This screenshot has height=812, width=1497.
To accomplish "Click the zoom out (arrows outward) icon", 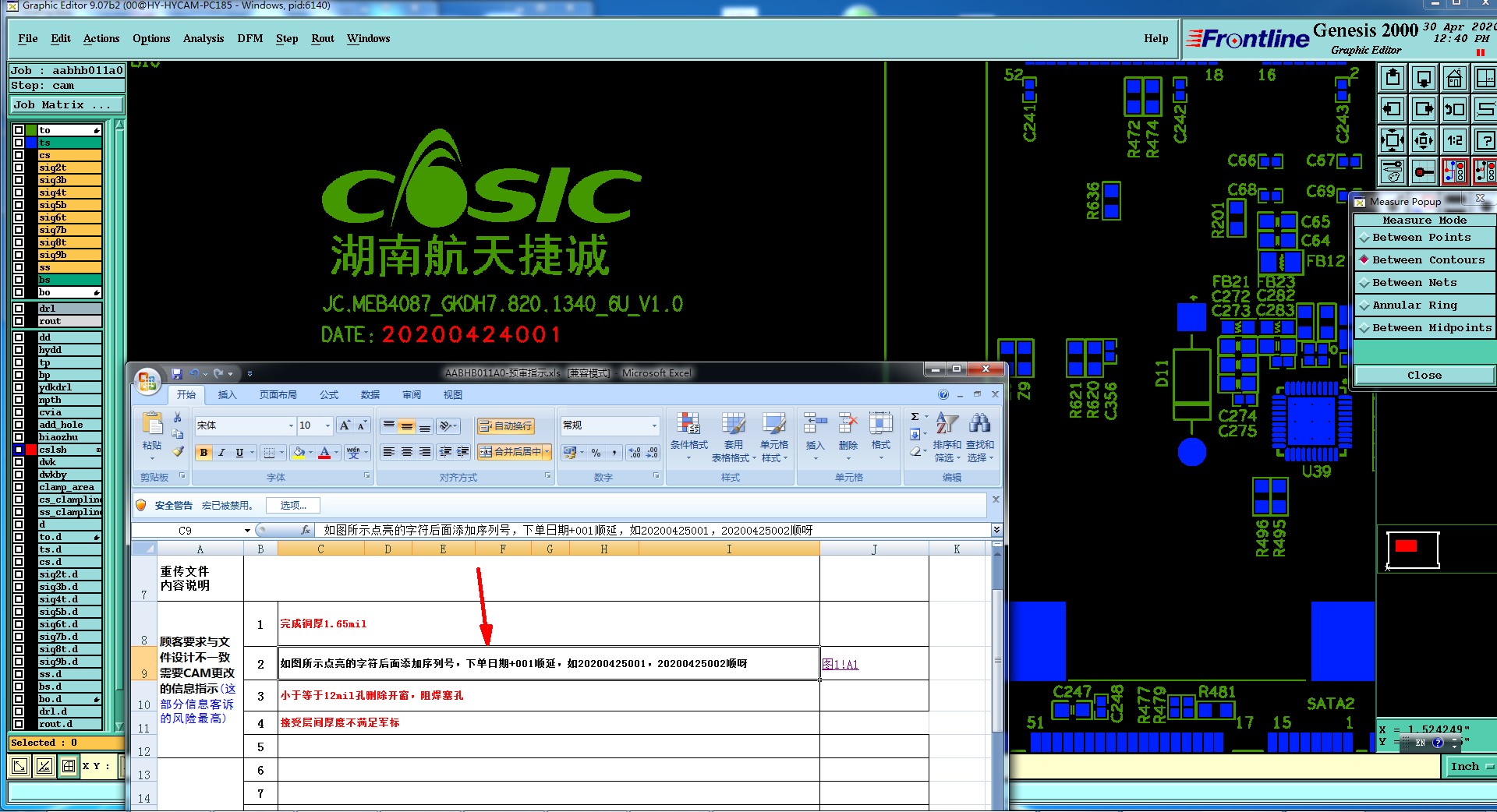I will [1424, 141].
